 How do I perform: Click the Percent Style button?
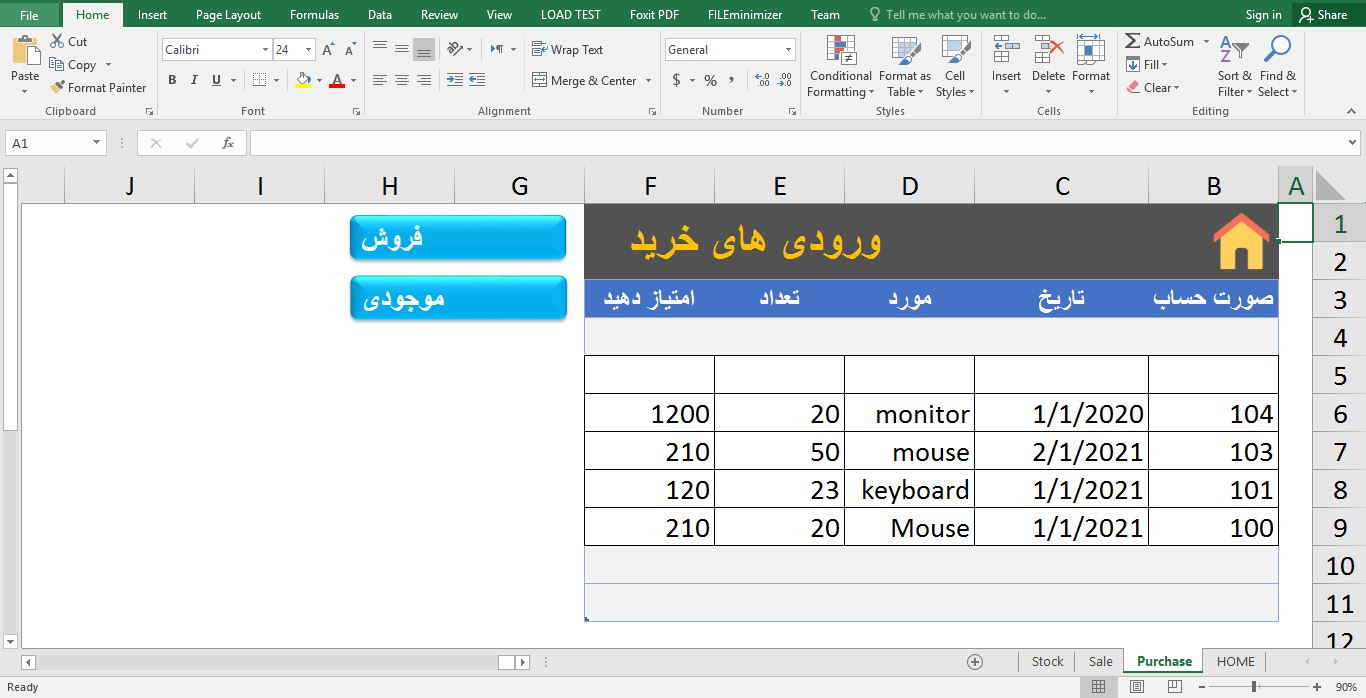pos(710,80)
